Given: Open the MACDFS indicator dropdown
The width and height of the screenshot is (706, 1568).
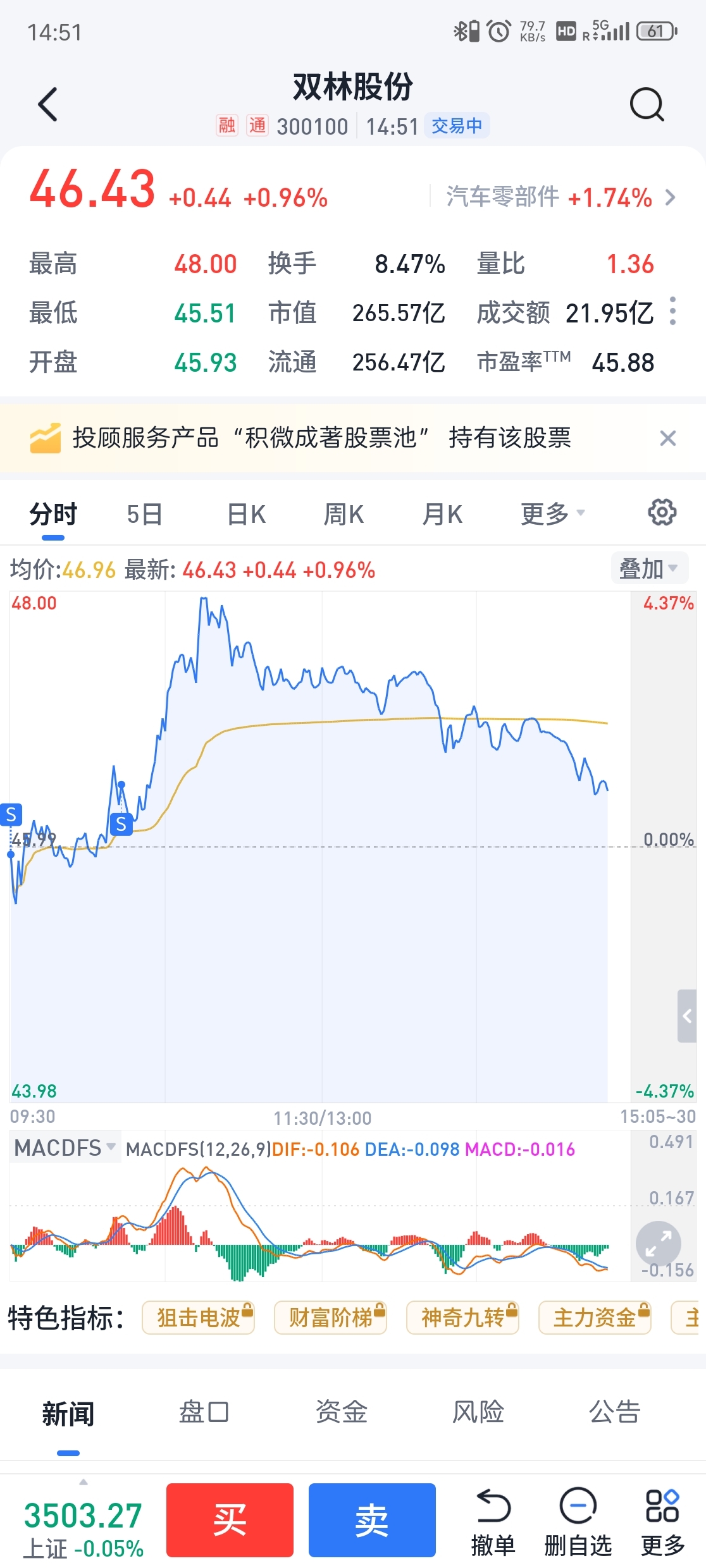Looking at the screenshot, I should [65, 1148].
